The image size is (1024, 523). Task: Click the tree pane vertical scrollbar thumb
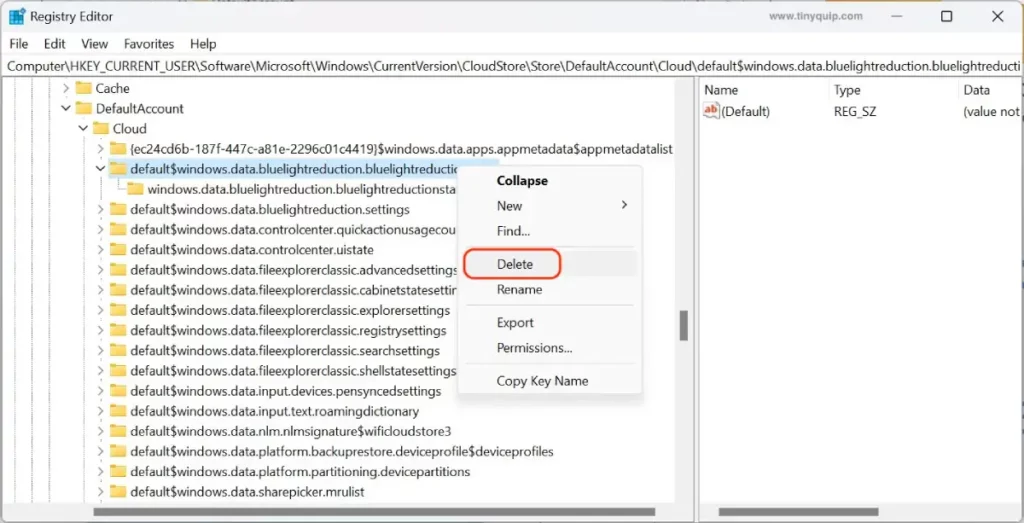pyautogui.click(x=684, y=325)
